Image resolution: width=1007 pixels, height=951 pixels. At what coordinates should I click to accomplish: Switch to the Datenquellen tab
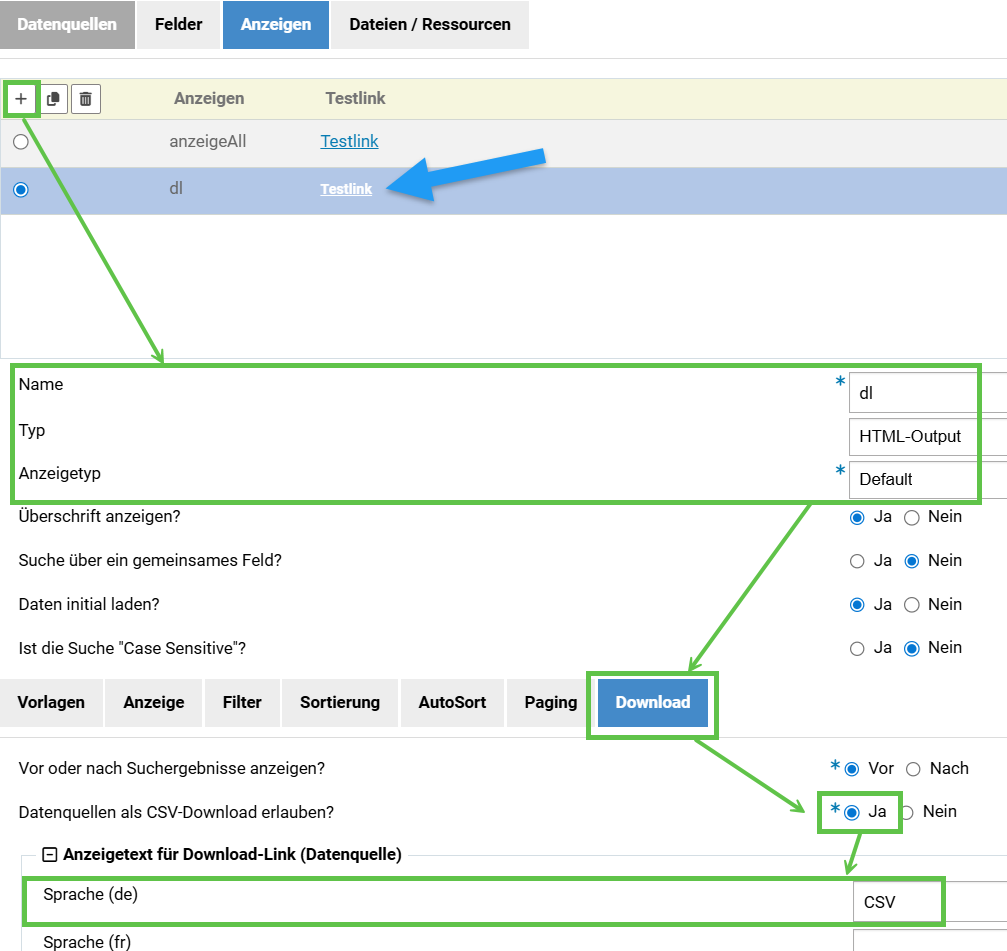[x=67, y=24]
